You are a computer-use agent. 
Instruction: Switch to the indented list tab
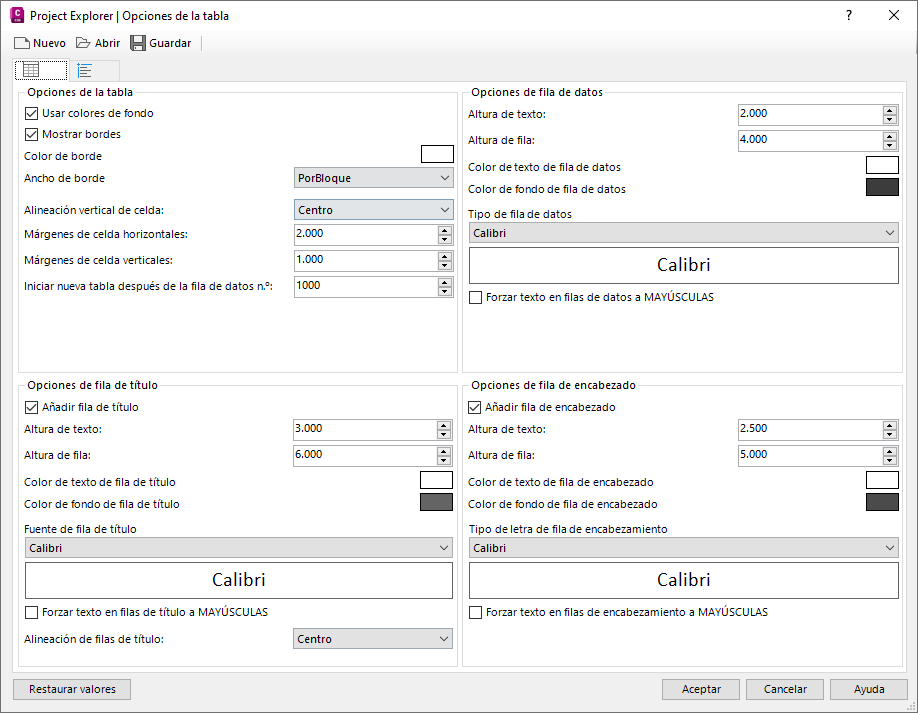click(85, 70)
